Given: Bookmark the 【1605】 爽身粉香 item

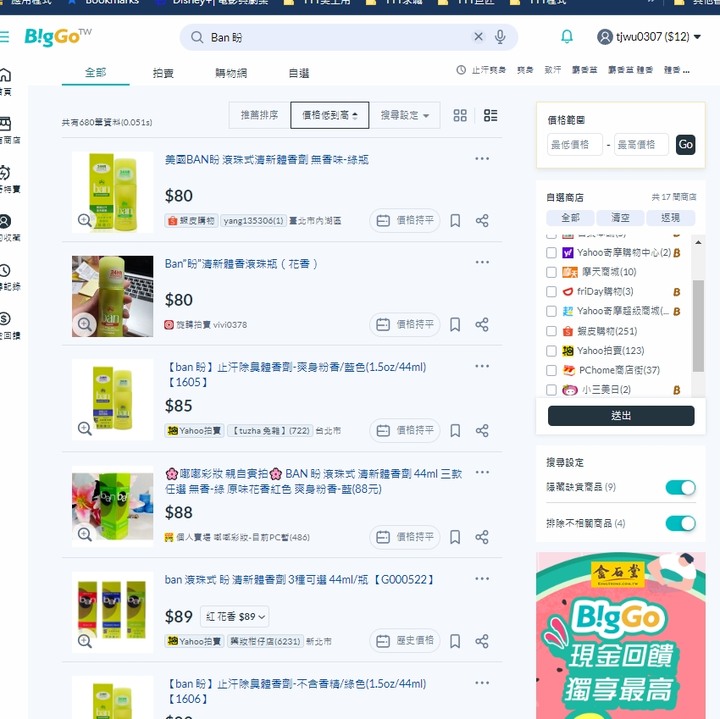Looking at the screenshot, I should click(455, 431).
